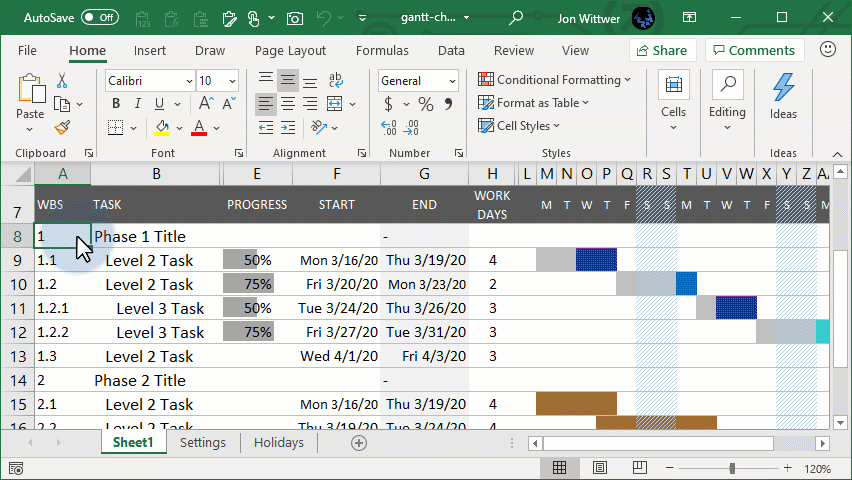Expand the Cells group dropdown
Image resolution: width=852 pixels, height=480 pixels.
673,127
